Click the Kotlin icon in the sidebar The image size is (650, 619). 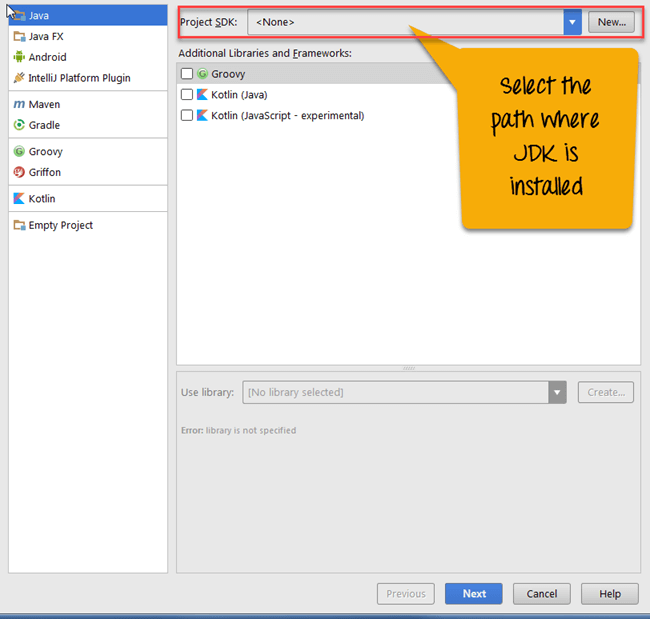point(19,198)
